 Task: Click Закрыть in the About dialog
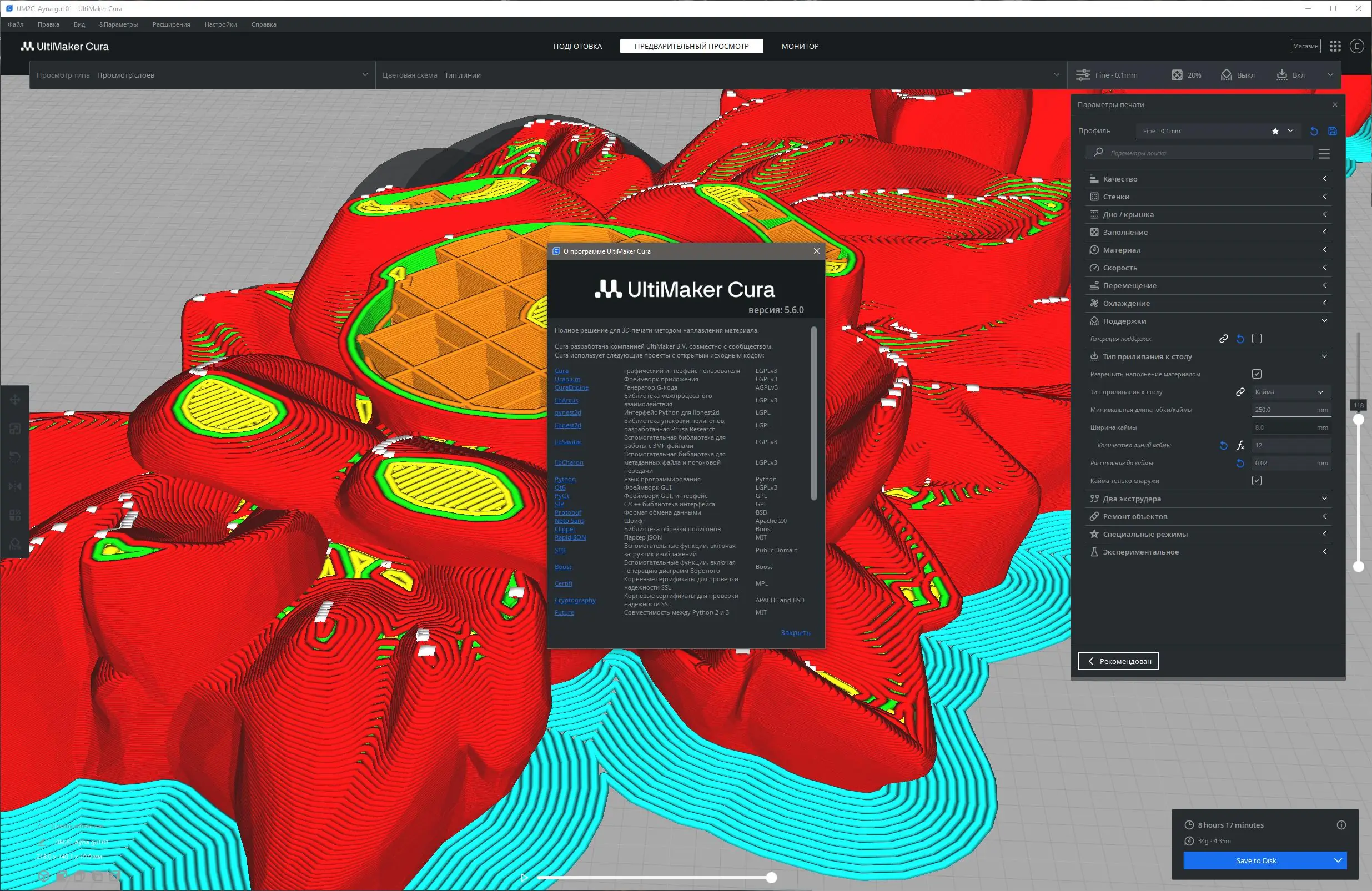(795, 633)
